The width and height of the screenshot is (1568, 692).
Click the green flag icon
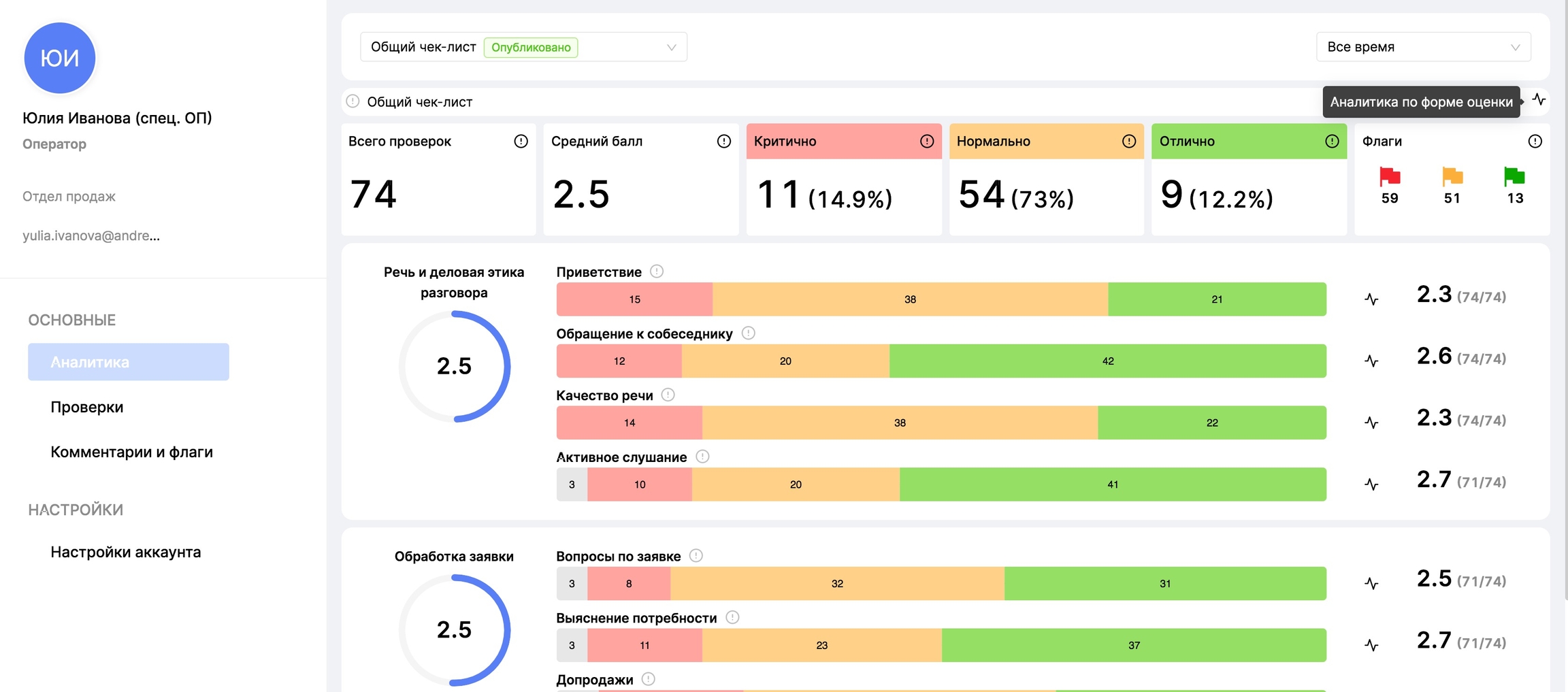point(1514,177)
